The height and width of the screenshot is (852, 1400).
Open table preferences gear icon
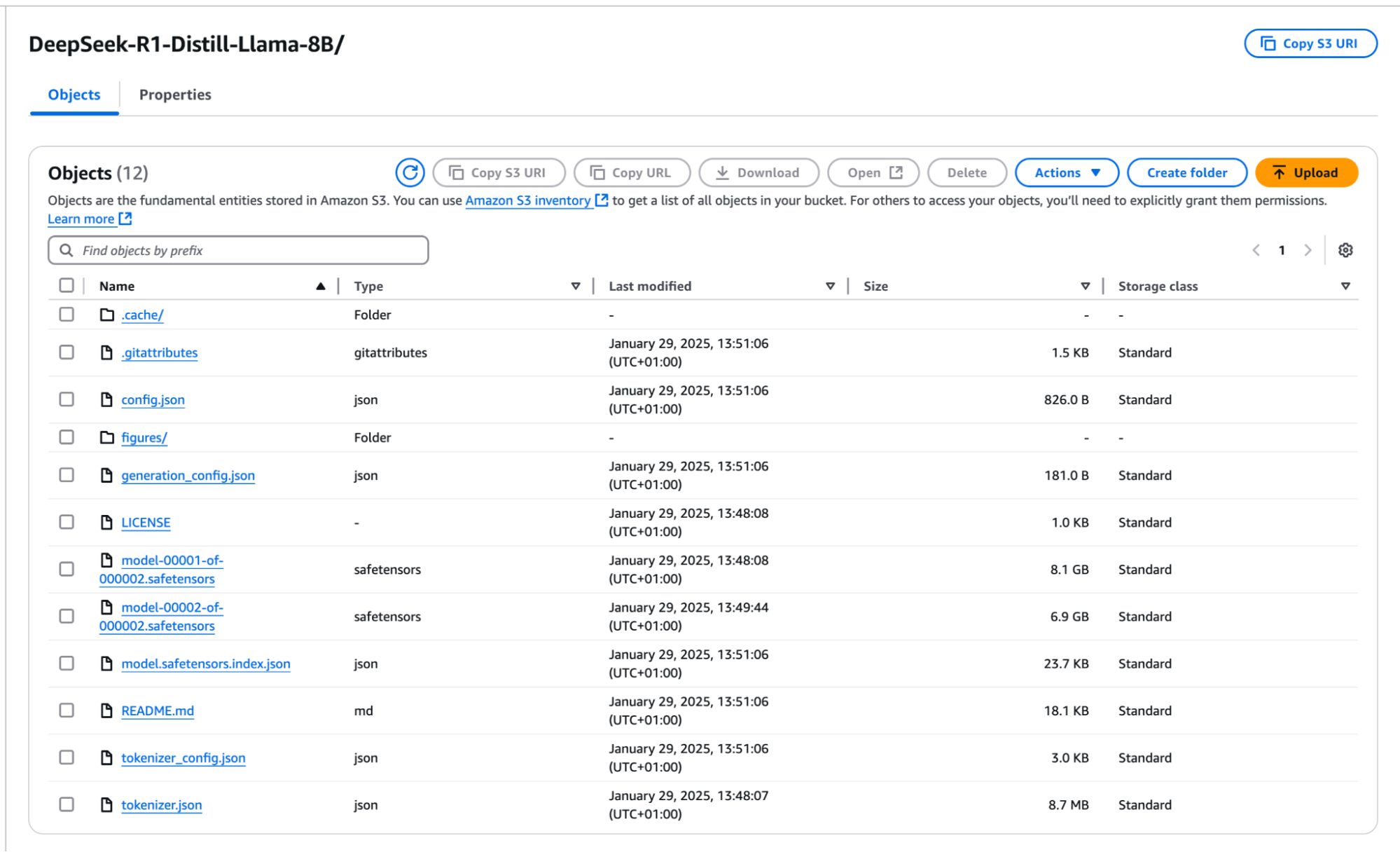(x=1345, y=250)
